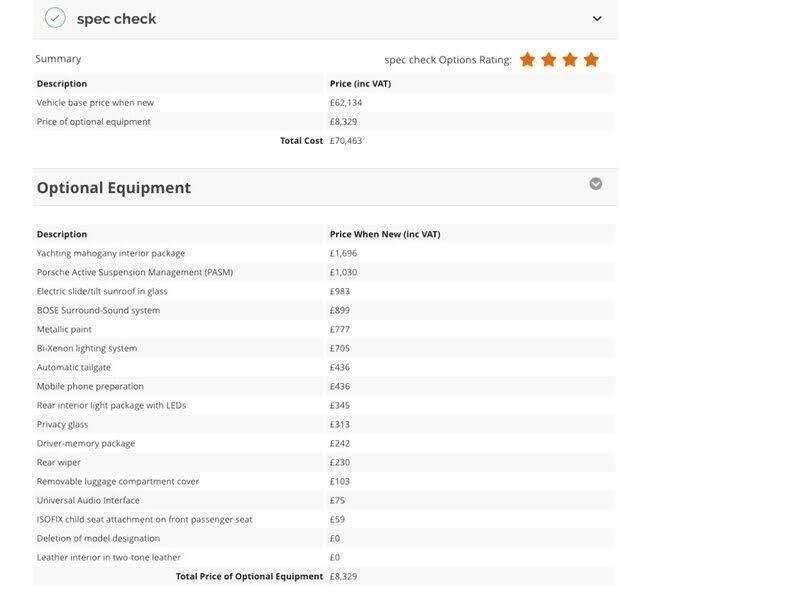
Task: Click the Metallic paint entry
Action: click(x=64, y=330)
